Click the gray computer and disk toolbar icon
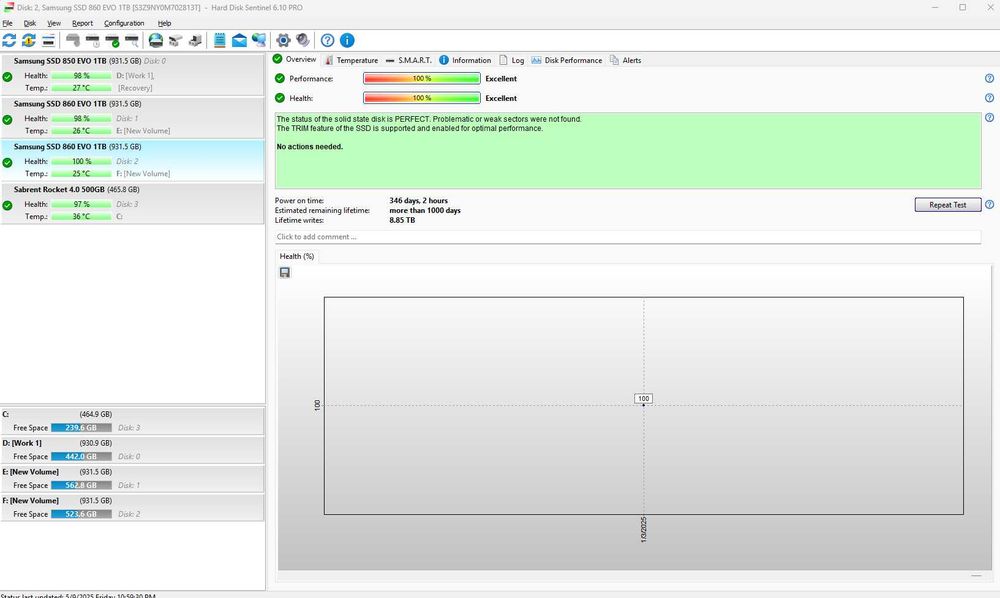This screenshot has width=1000, height=598. click(x=195, y=40)
